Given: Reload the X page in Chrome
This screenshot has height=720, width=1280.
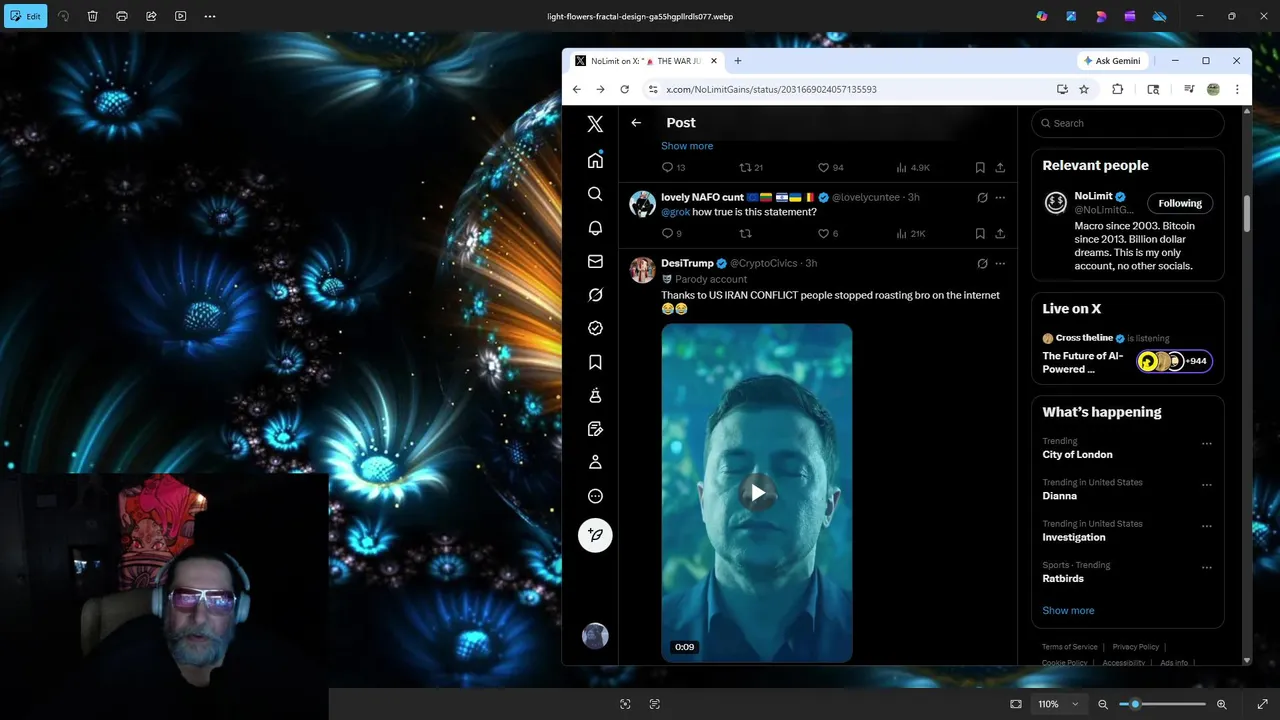Looking at the screenshot, I should 625,89.
